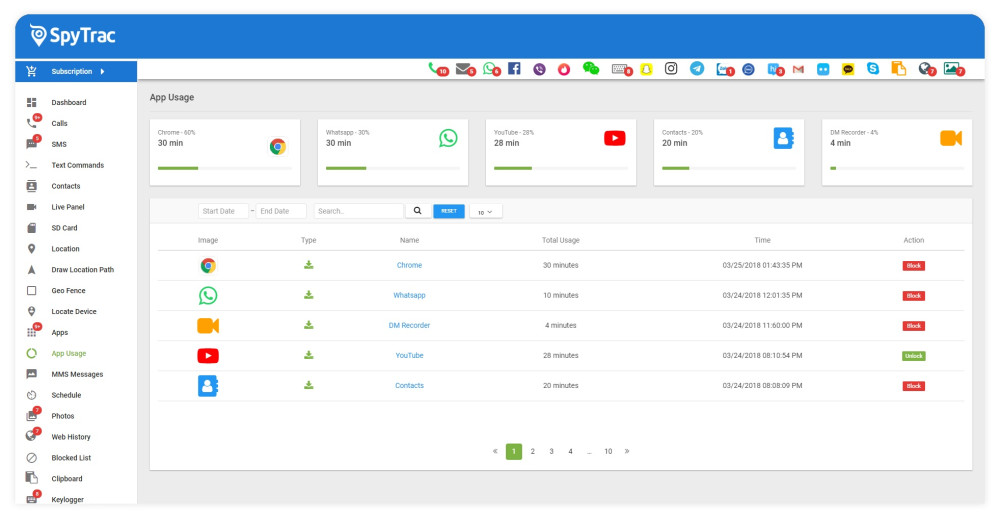Viewport: 1000px width, 518px height.
Task: Block Chrome using its red Block button
Action: [913, 266]
